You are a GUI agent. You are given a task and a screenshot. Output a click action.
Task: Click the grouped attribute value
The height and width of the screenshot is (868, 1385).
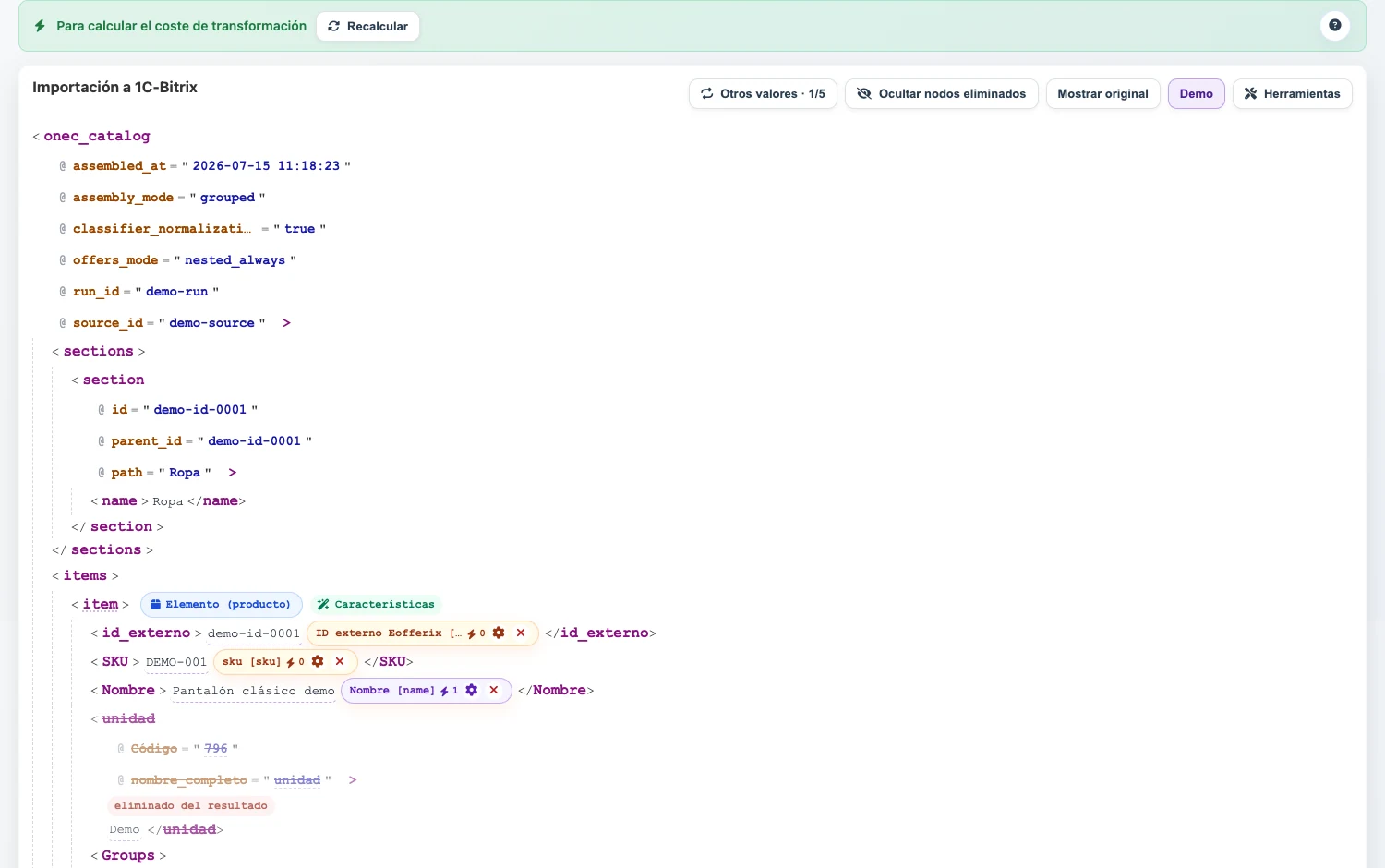tap(227, 198)
